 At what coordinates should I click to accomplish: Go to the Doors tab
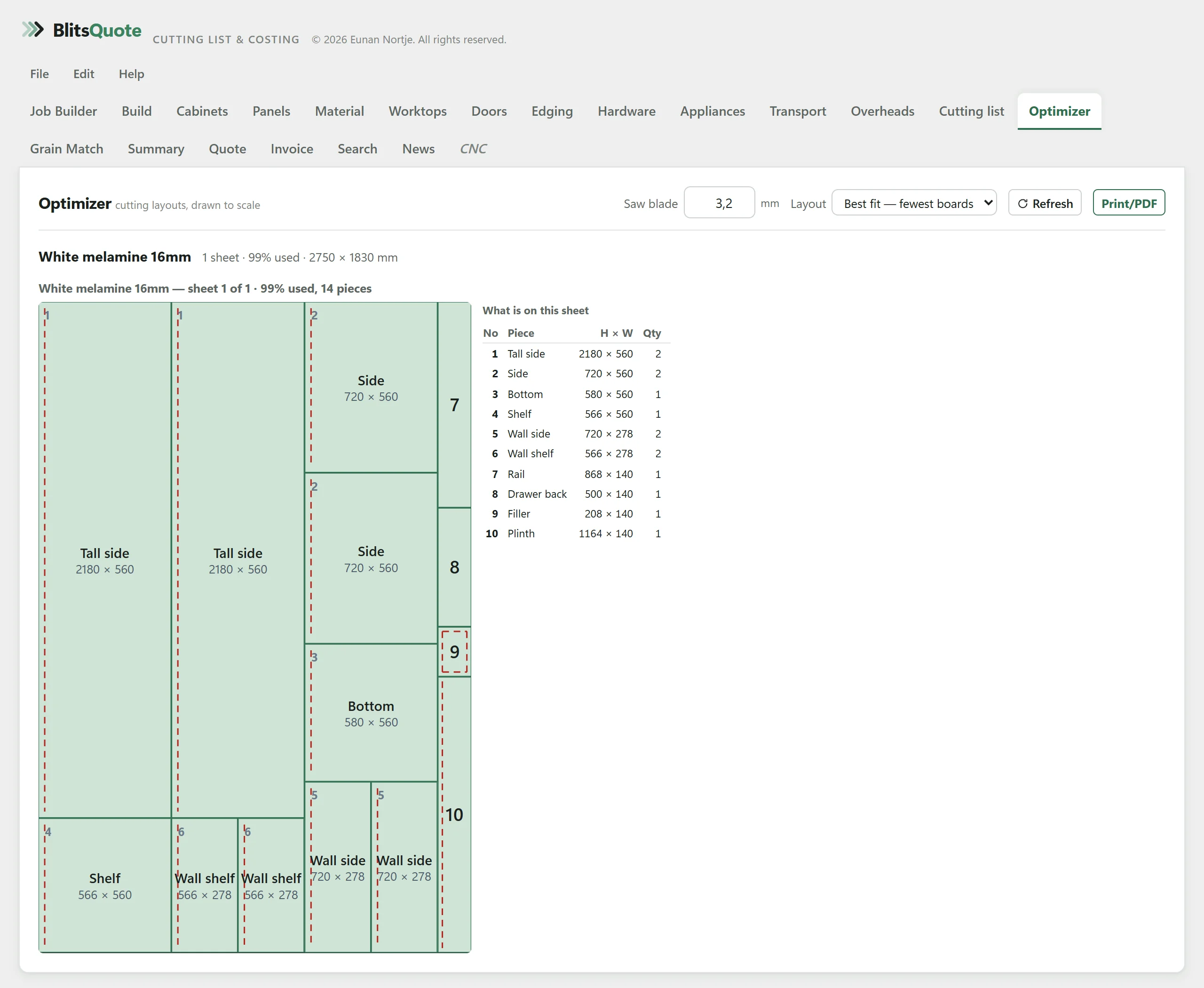(489, 111)
